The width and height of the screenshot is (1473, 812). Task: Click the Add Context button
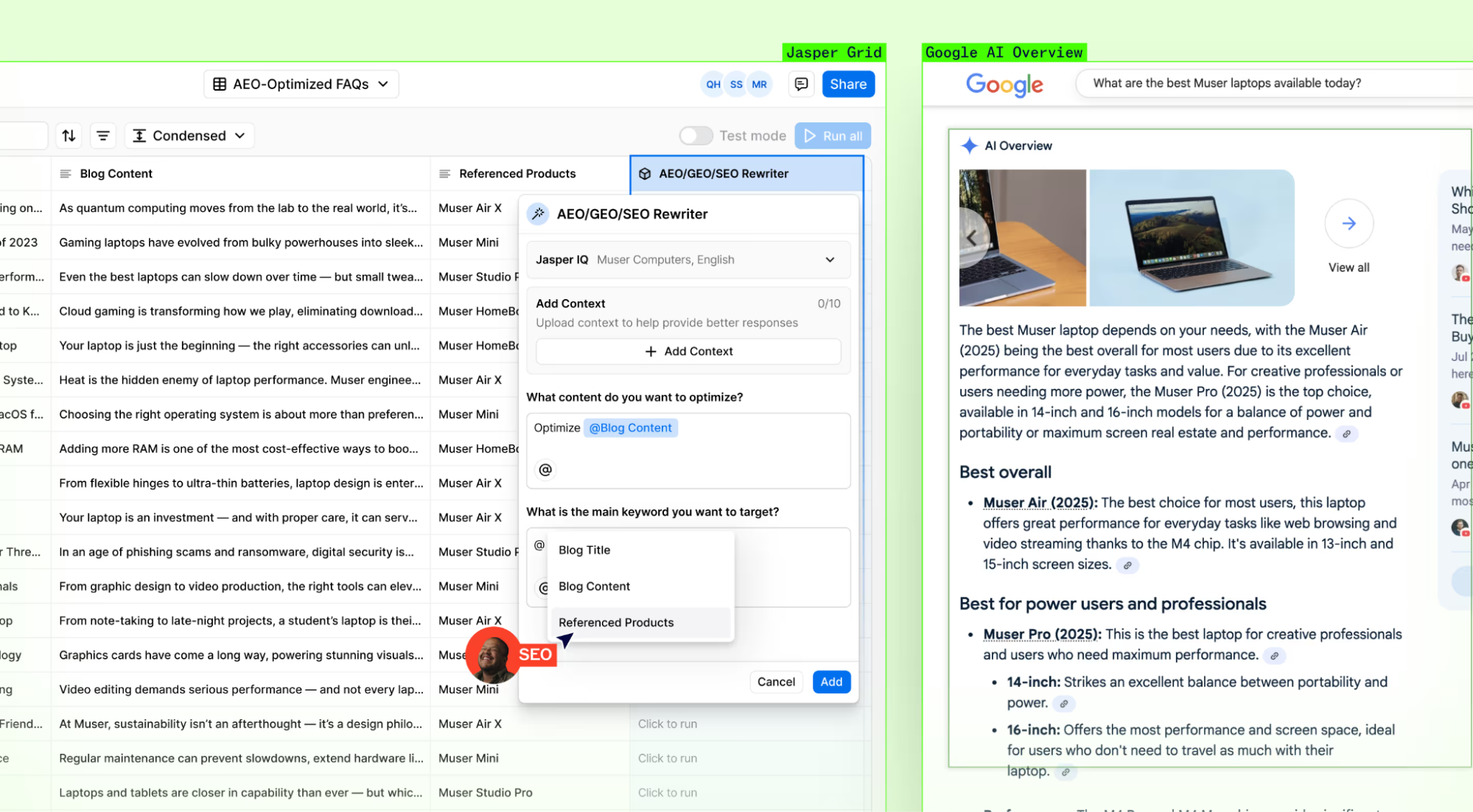coord(687,351)
